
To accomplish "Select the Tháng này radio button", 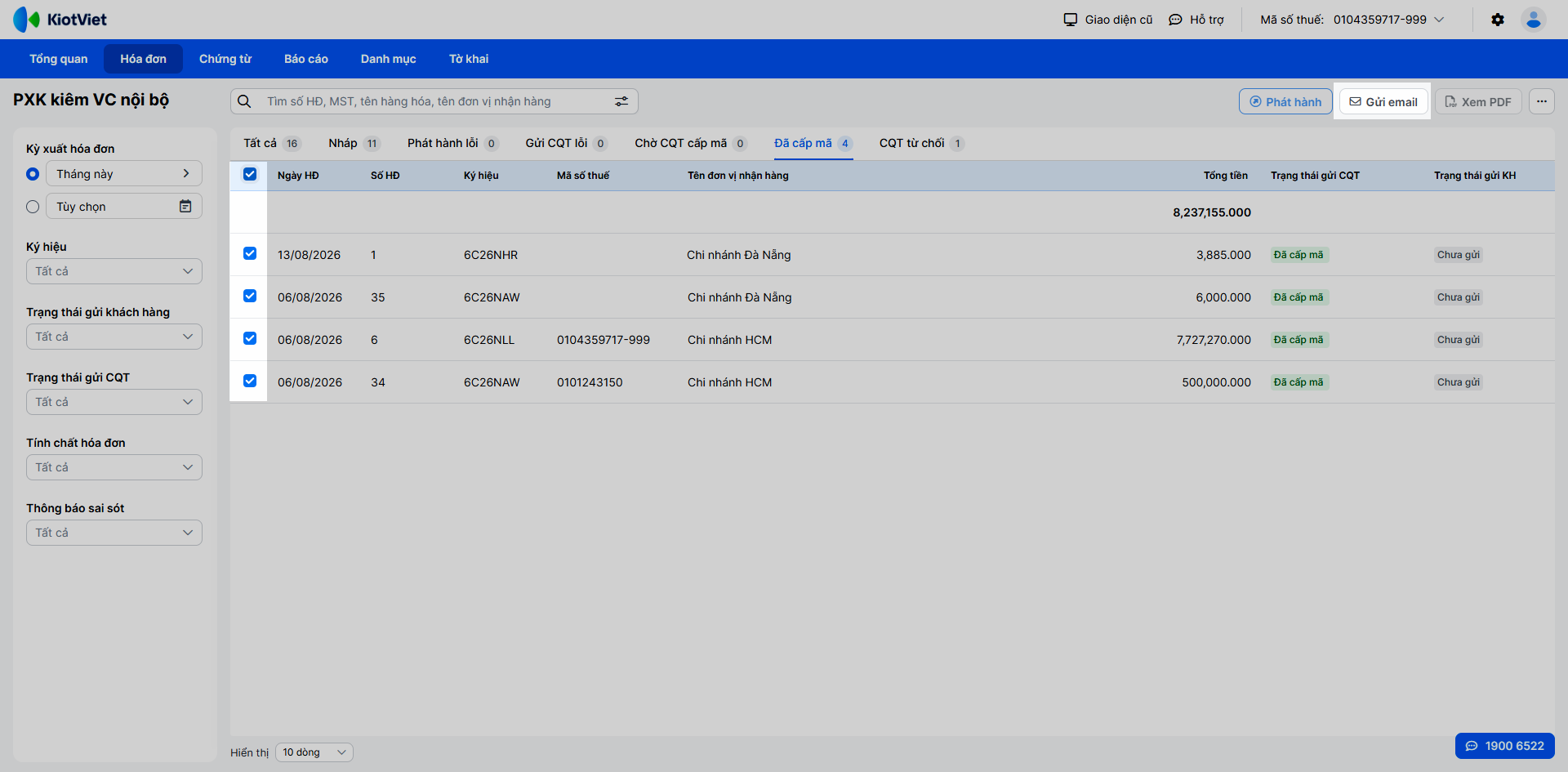I will tap(33, 174).
